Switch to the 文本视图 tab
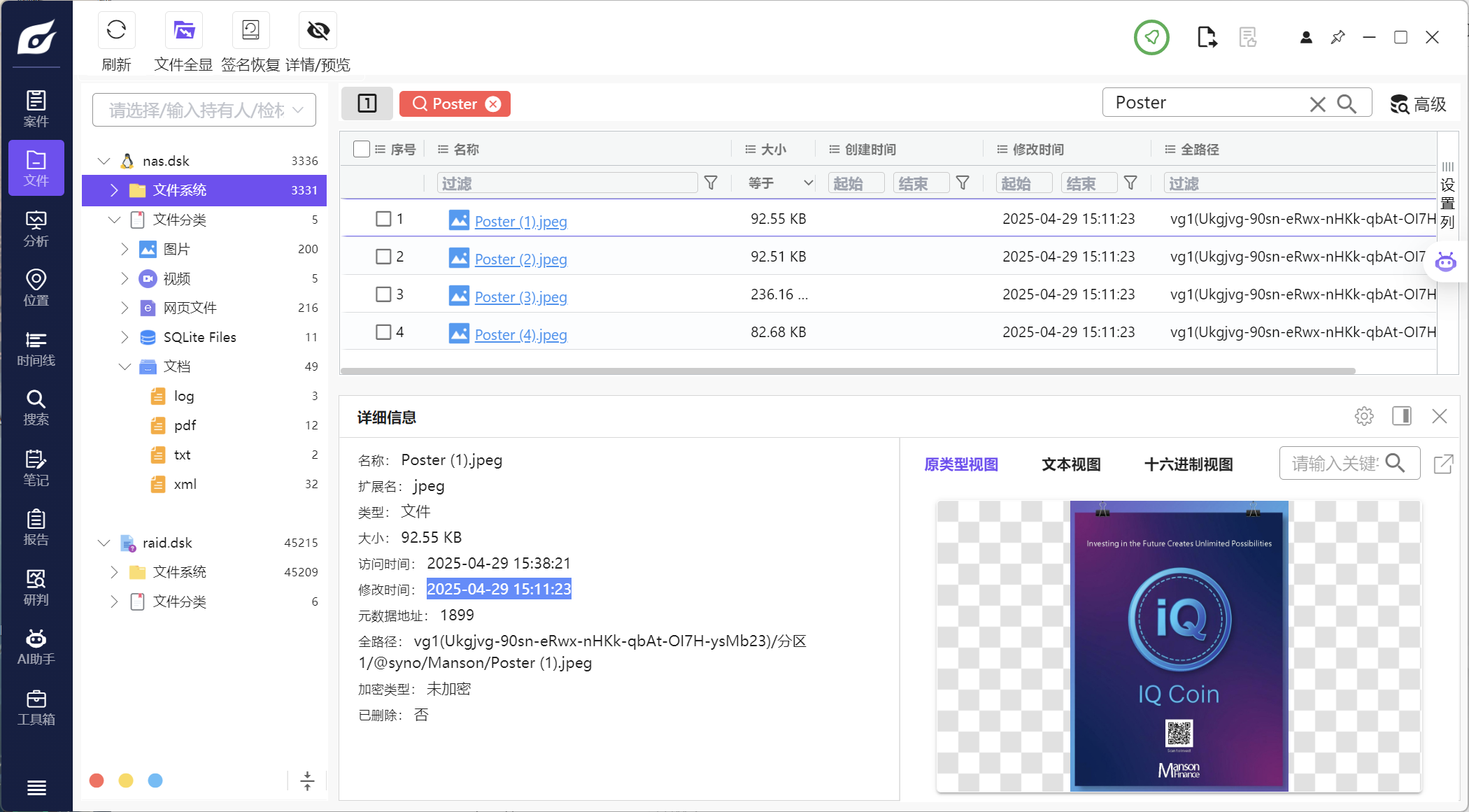Image resolution: width=1469 pixels, height=812 pixels. [1071, 464]
